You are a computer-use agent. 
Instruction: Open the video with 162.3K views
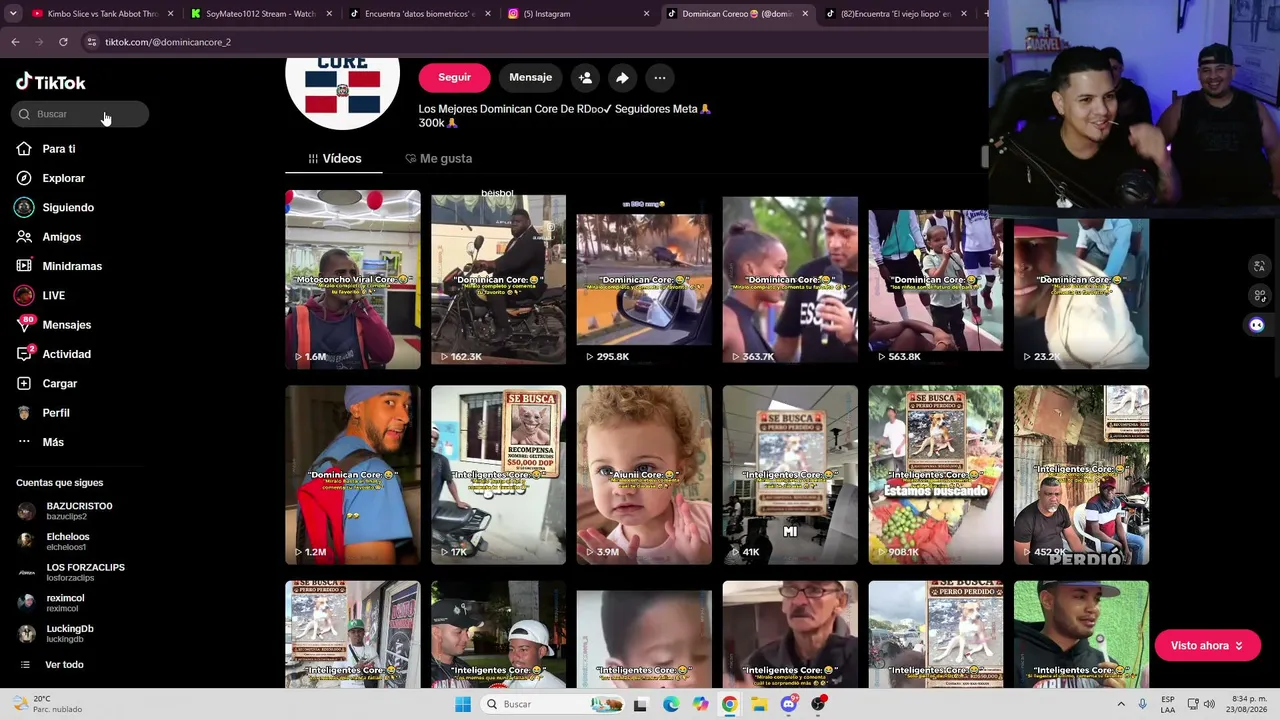(498, 279)
